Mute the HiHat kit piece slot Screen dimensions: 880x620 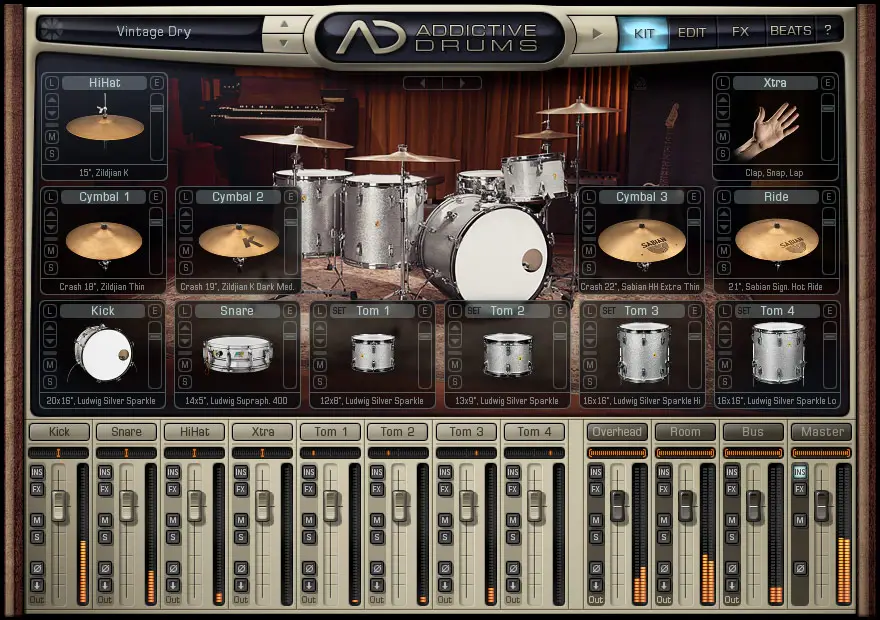[x=52, y=136]
